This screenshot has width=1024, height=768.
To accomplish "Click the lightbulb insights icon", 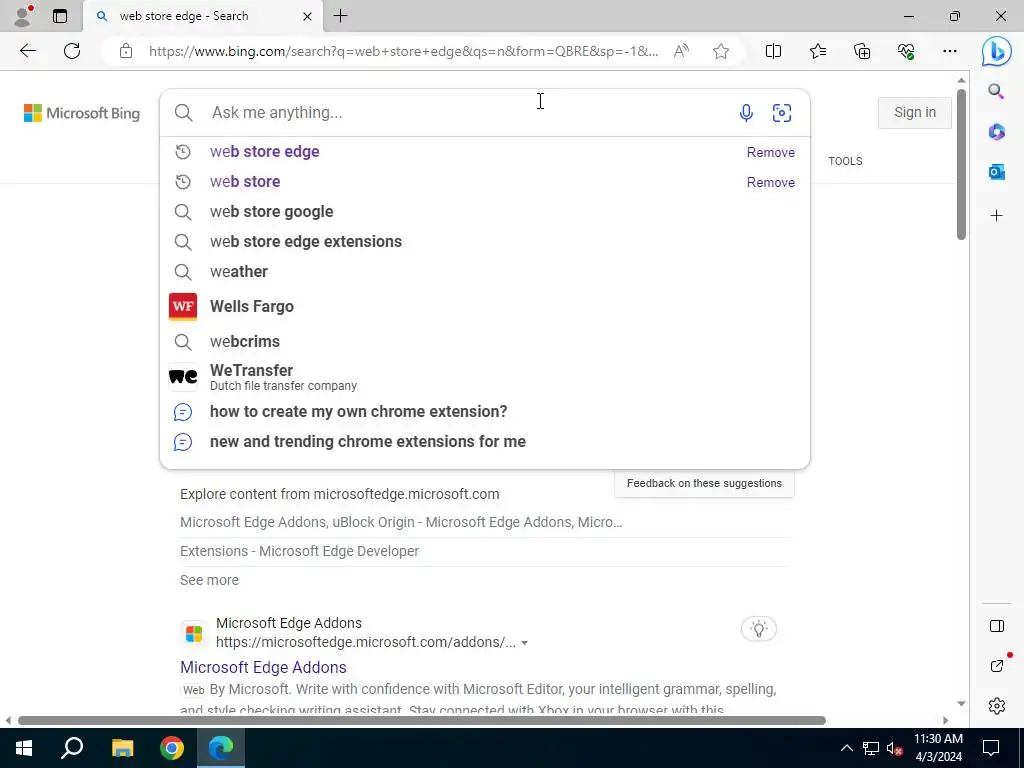I will (758, 629).
